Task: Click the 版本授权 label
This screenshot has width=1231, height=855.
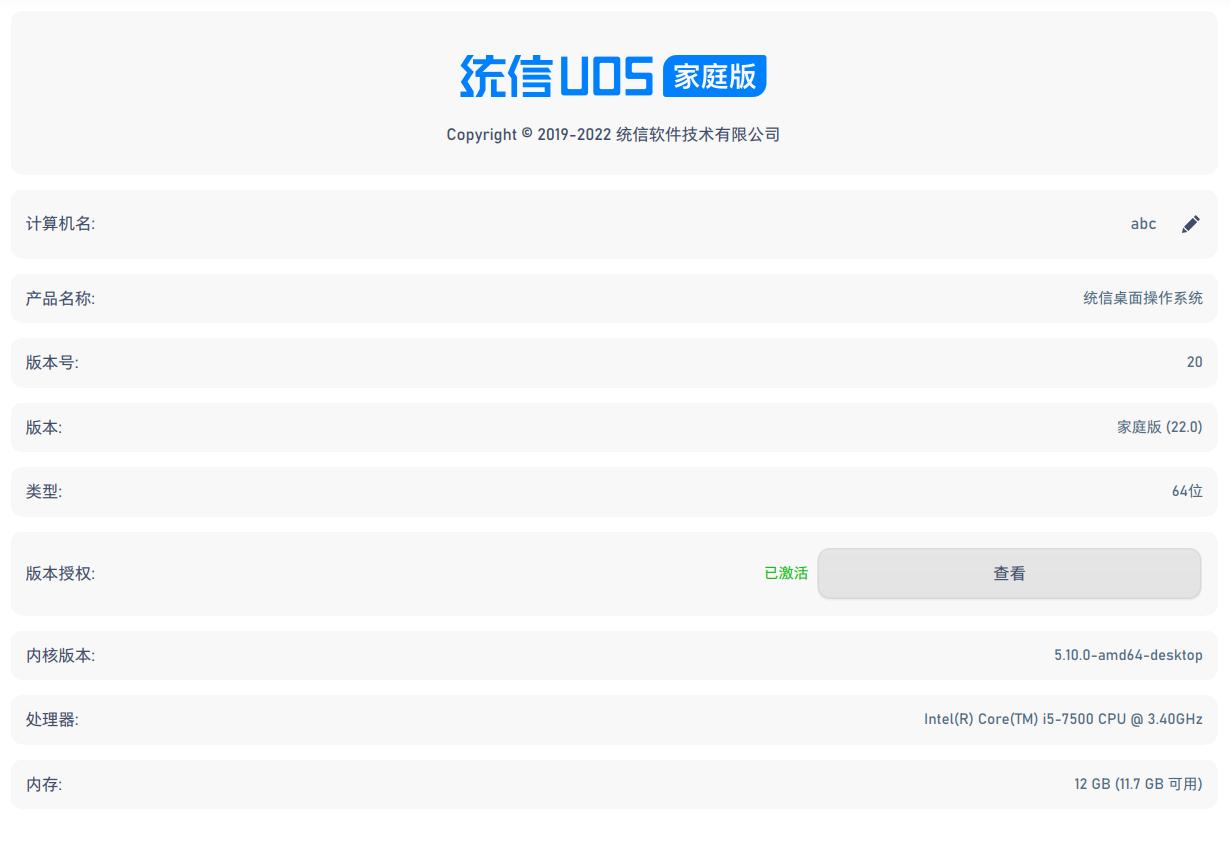Action: point(60,574)
